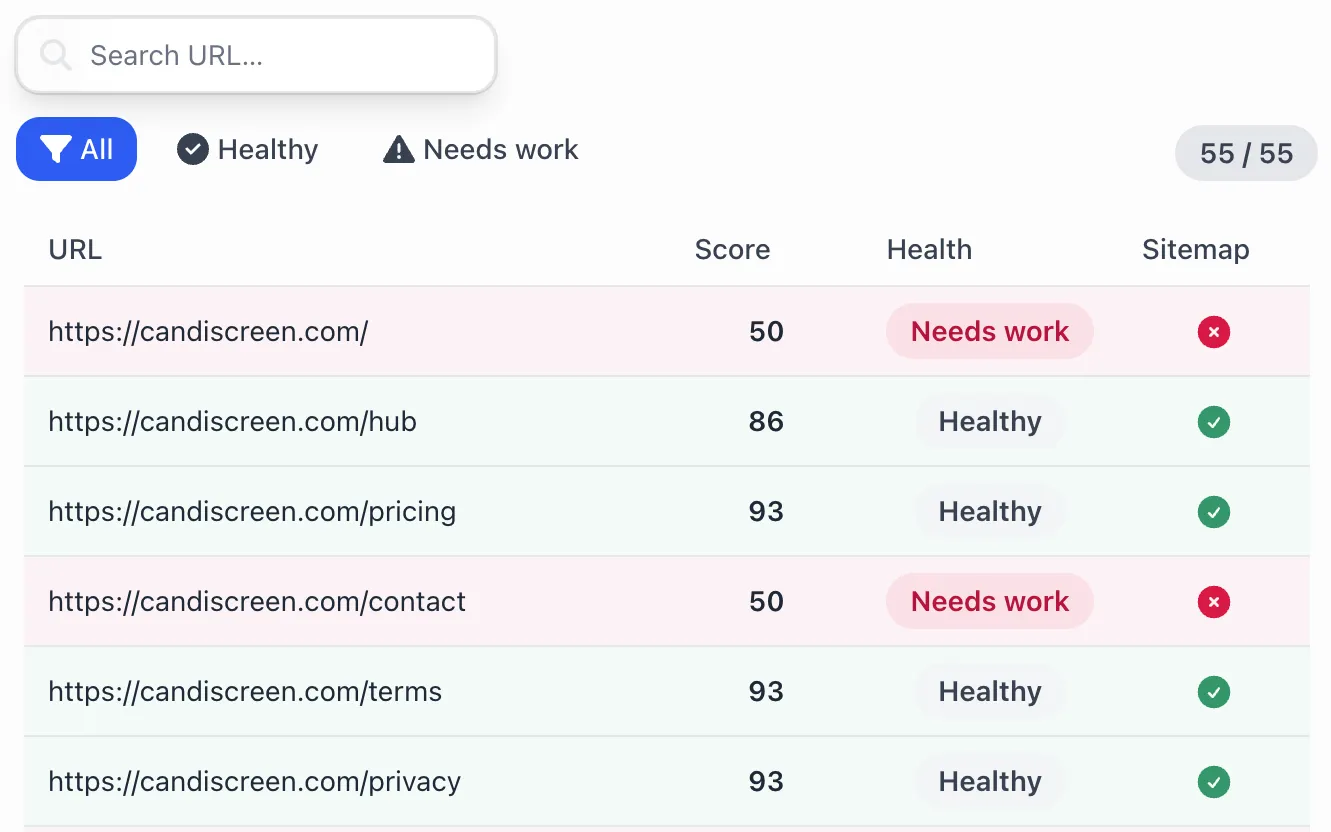Click the Healthy badge on pricing row
1331x832 pixels.
point(990,511)
